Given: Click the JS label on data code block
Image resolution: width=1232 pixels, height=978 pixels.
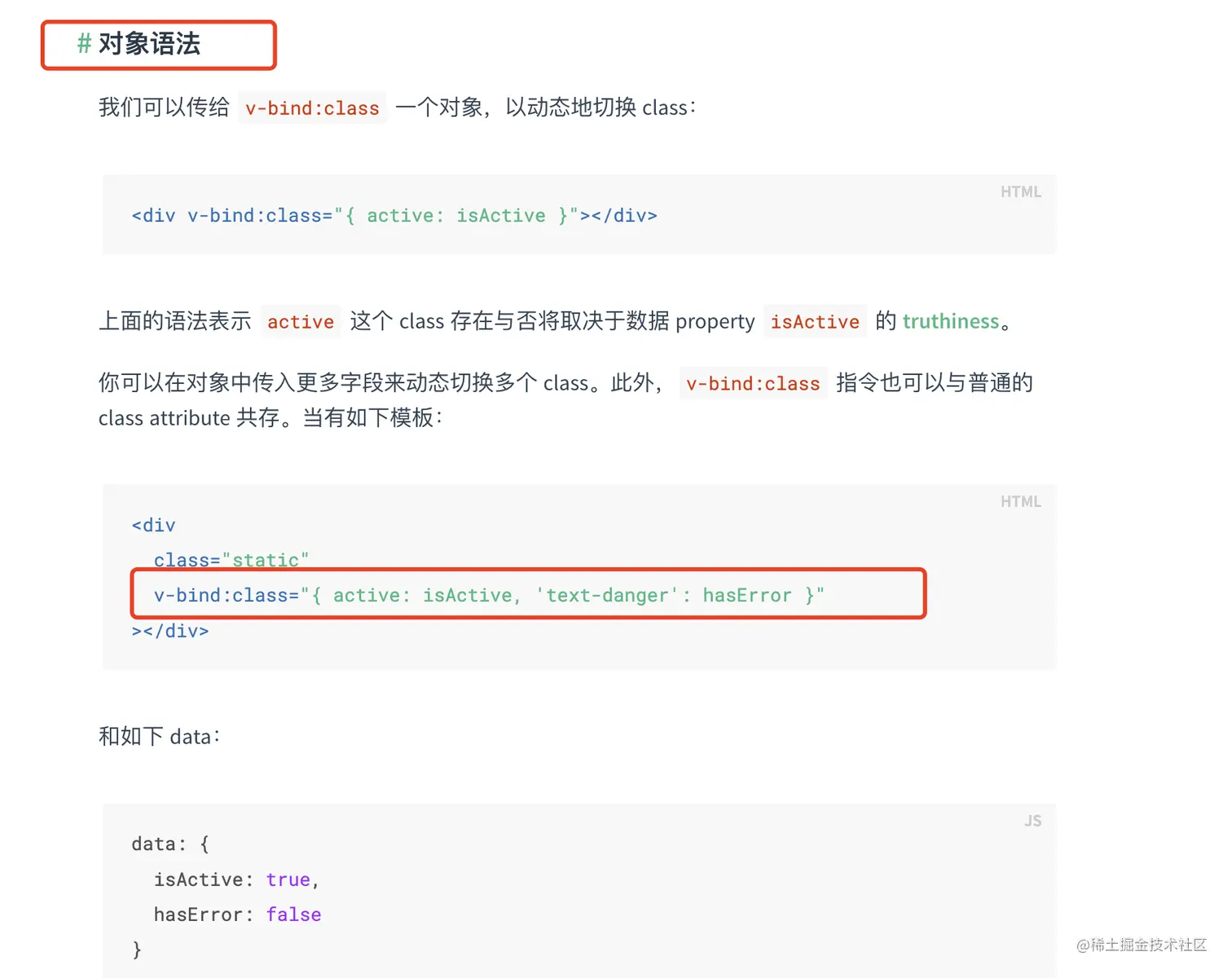Looking at the screenshot, I should 1032,822.
